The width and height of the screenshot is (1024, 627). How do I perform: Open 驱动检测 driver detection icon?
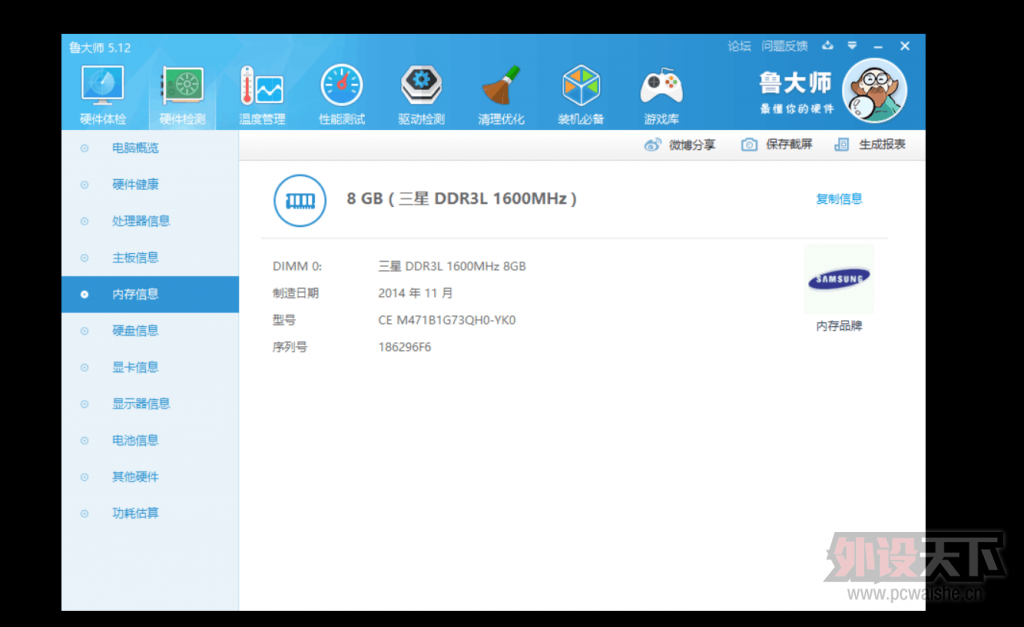[x=421, y=95]
